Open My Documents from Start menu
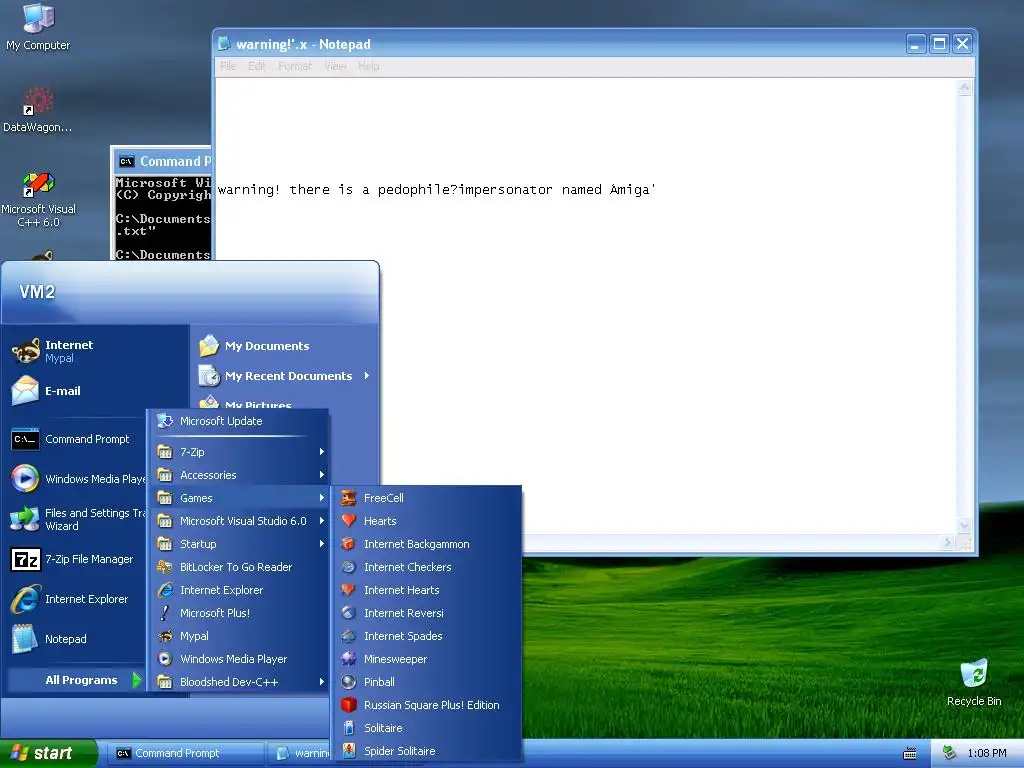Viewport: 1024px width, 768px height. tap(285, 345)
